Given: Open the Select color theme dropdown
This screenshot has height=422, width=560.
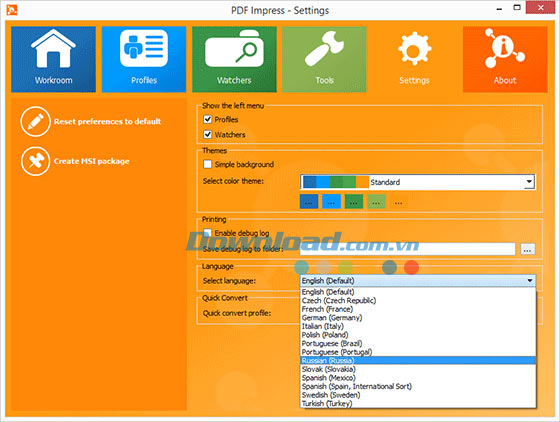Looking at the screenshot, I should [418, 182].
